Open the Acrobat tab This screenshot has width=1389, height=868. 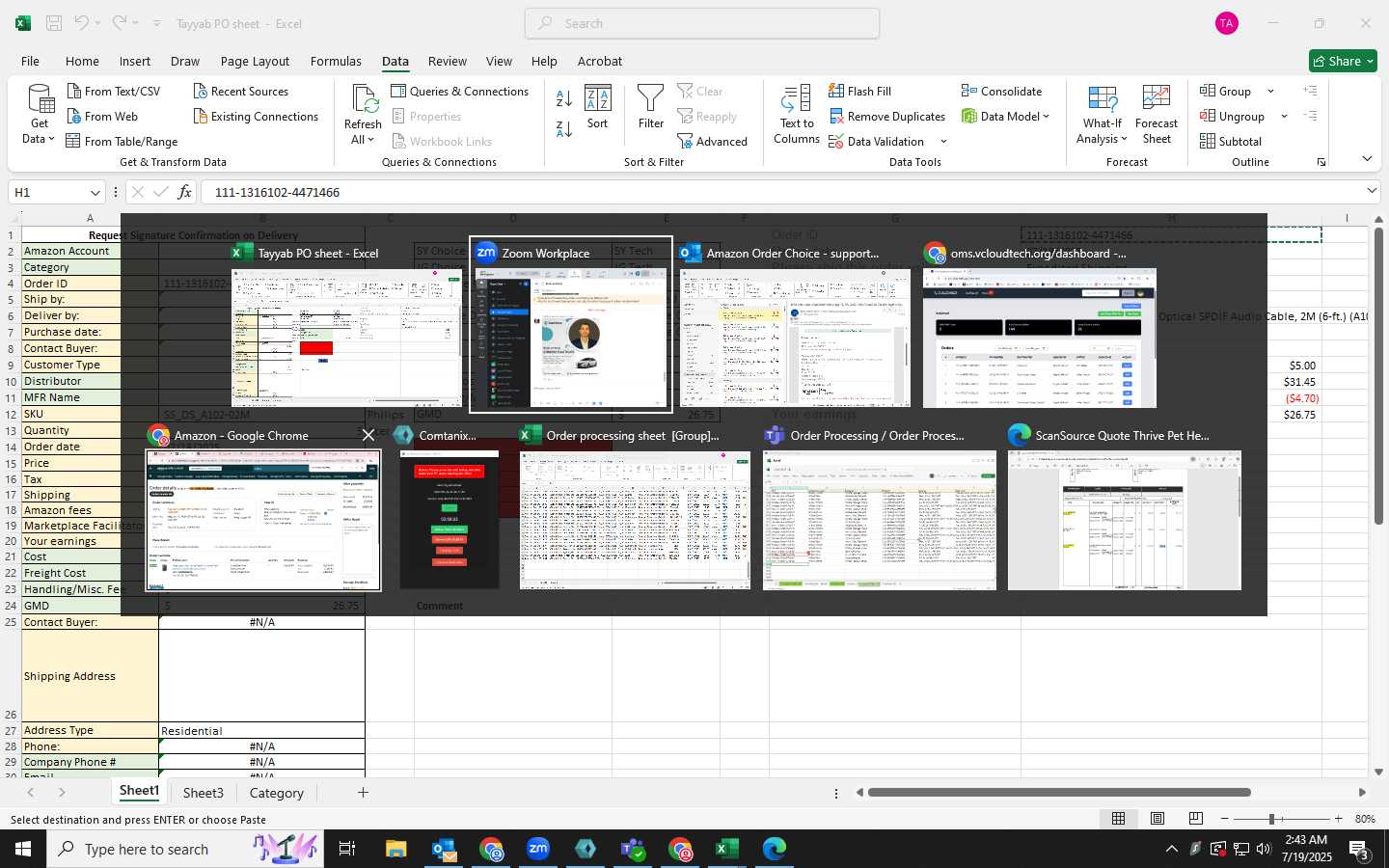[x=600, y=61]
